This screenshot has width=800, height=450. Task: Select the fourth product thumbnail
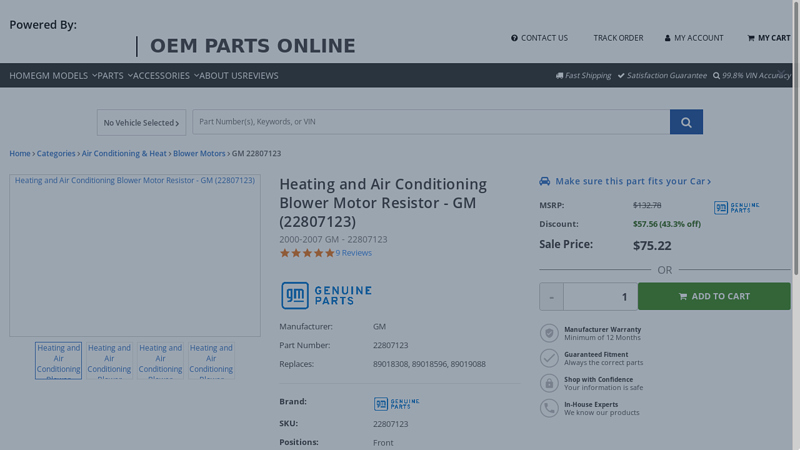(x=211, y=361)
